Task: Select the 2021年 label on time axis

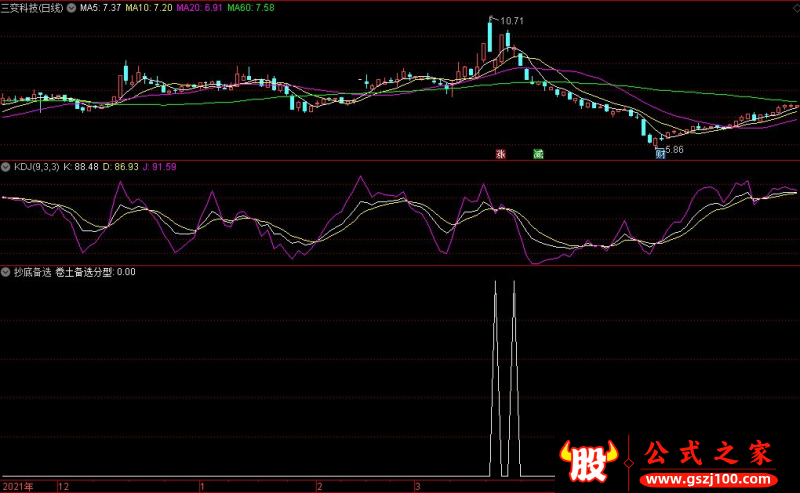Action: (18, 486)
